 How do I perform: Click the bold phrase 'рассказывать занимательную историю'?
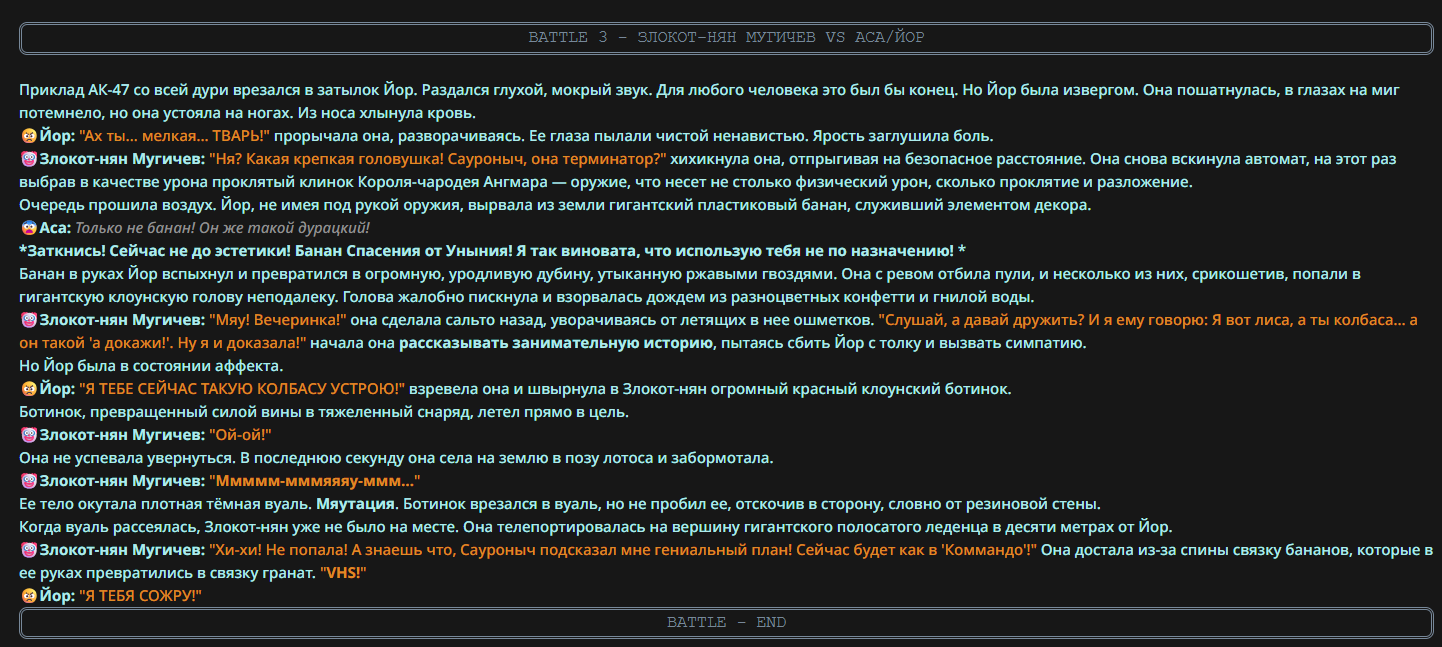click(555, 343)
